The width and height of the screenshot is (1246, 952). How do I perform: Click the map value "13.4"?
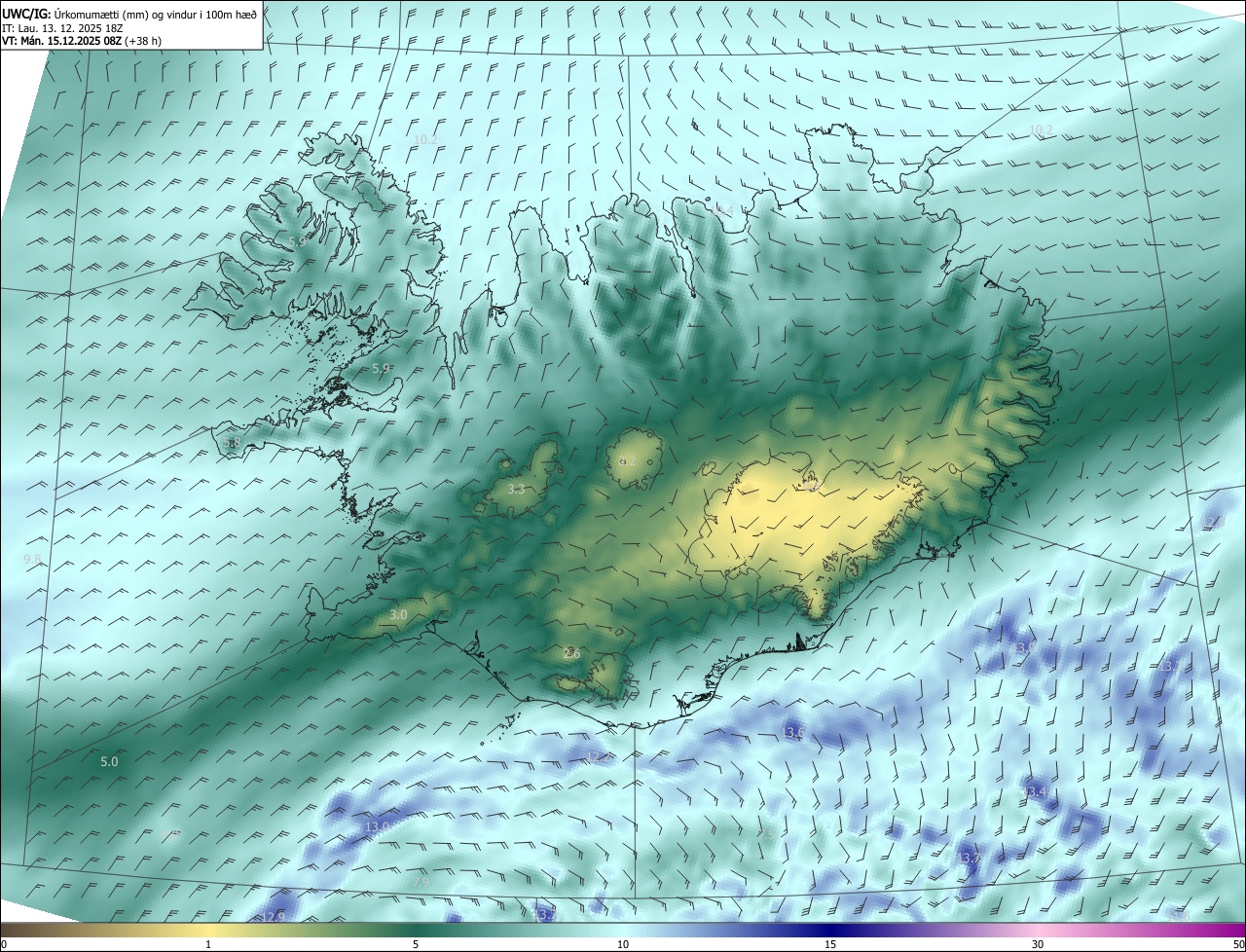[1034, 792]
